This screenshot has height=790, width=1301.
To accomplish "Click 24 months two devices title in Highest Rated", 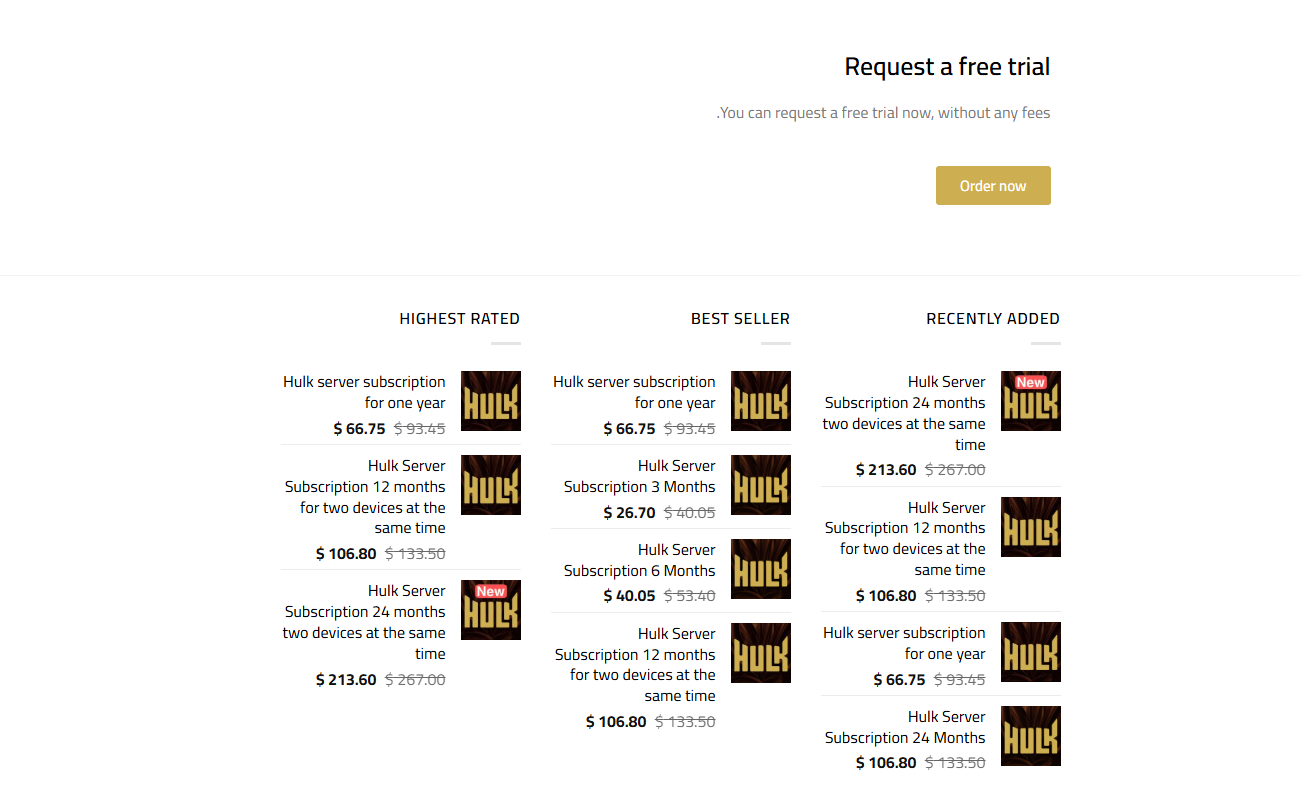I will tap(365, 622).
